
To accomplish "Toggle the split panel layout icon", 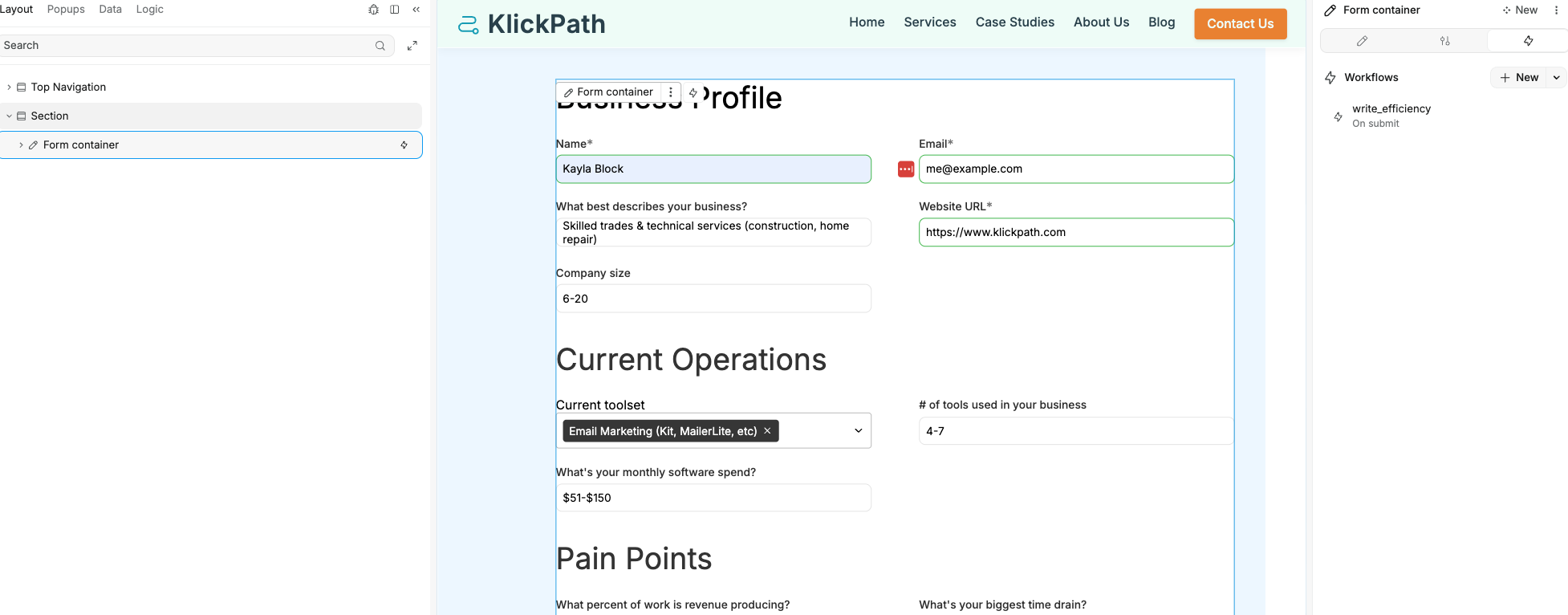I will pyautogui.click(x=395, y=10).
